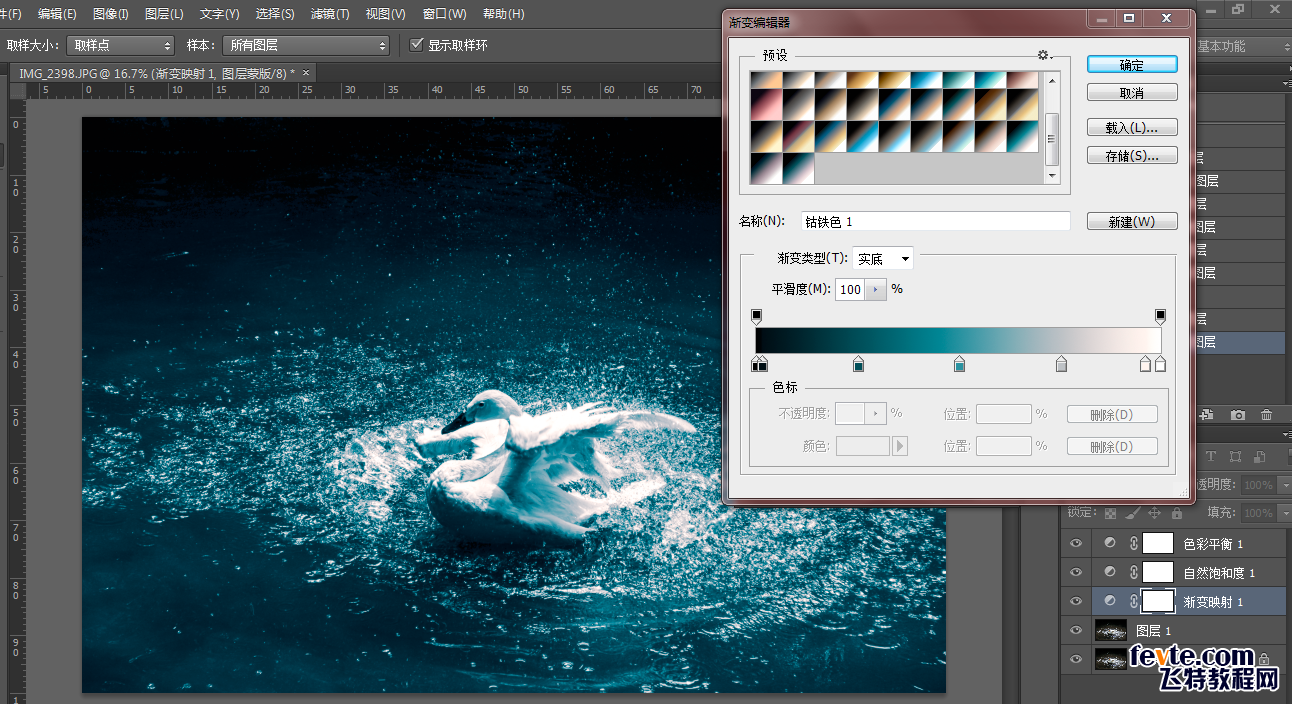Screen dimensions: 1292x704
Task: Hide the Gradient Map 1 layer
Action: [1076, 602]
